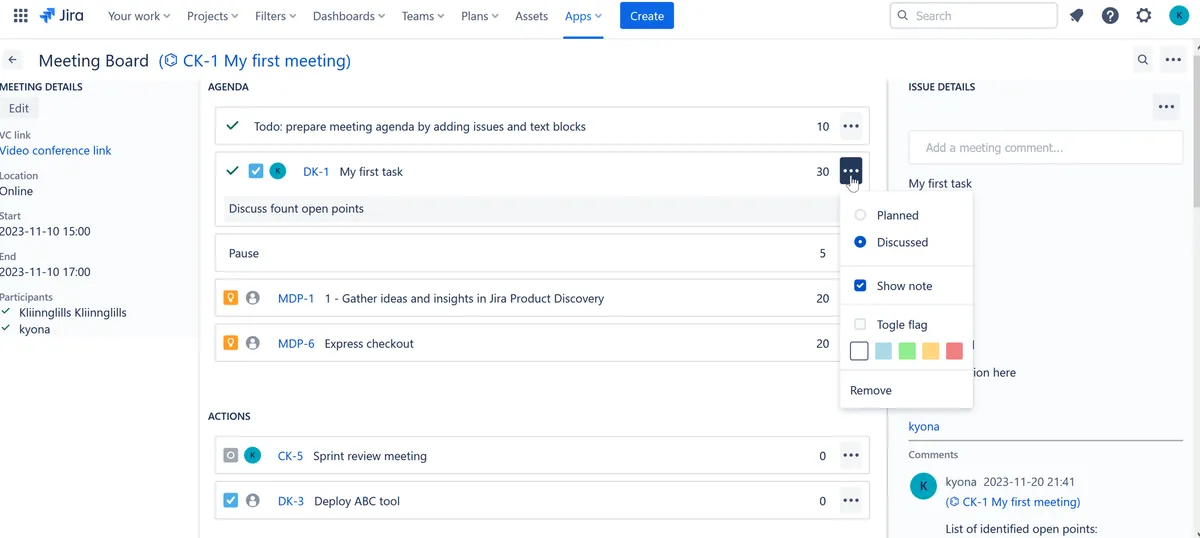Open the user profile avatar in top bar
This screenshot has height=538, width=1200.
1178,16
